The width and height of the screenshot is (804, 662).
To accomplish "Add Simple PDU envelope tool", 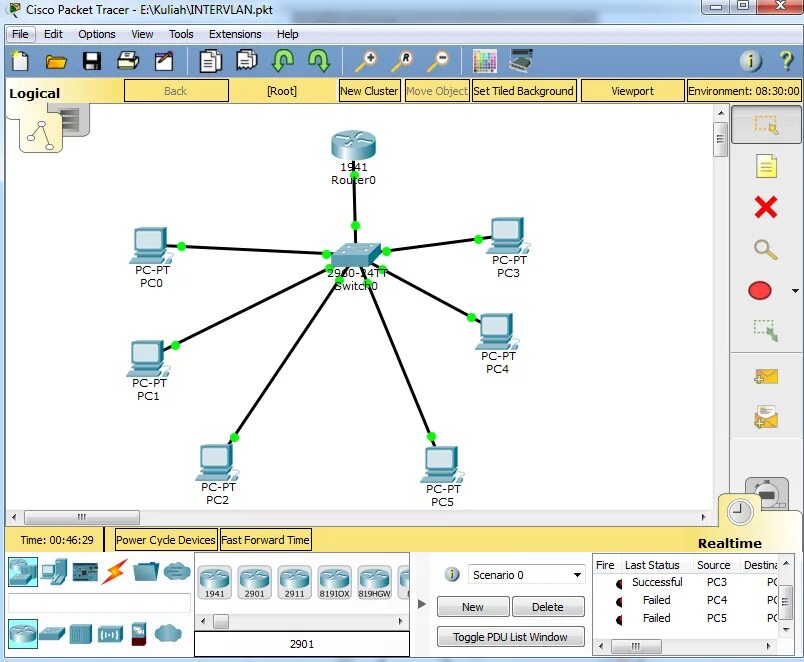I will click(766, 377).
